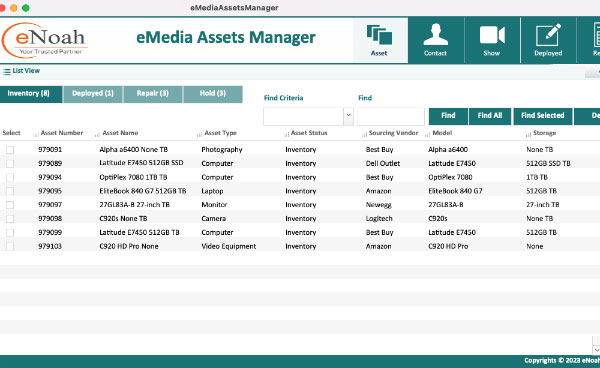Click the Find text input field
This screenshot has width=600, height=368.
click(391, 116)
